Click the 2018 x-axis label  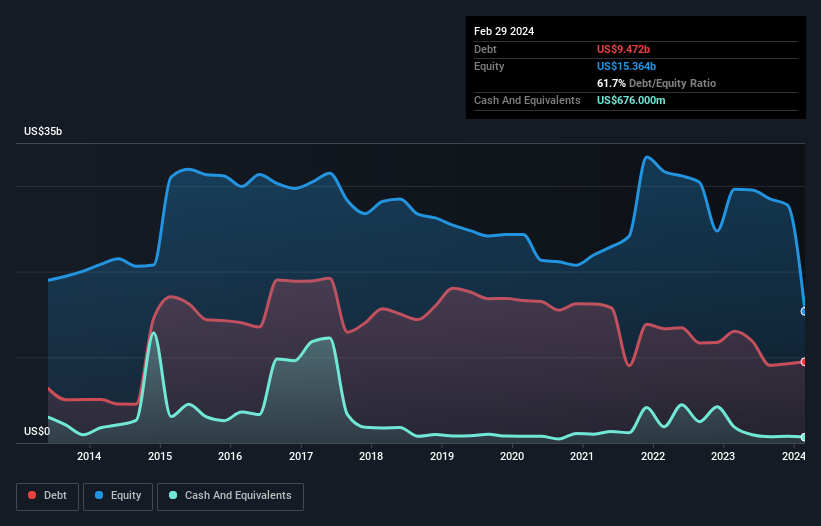click(x=371, y=456)
